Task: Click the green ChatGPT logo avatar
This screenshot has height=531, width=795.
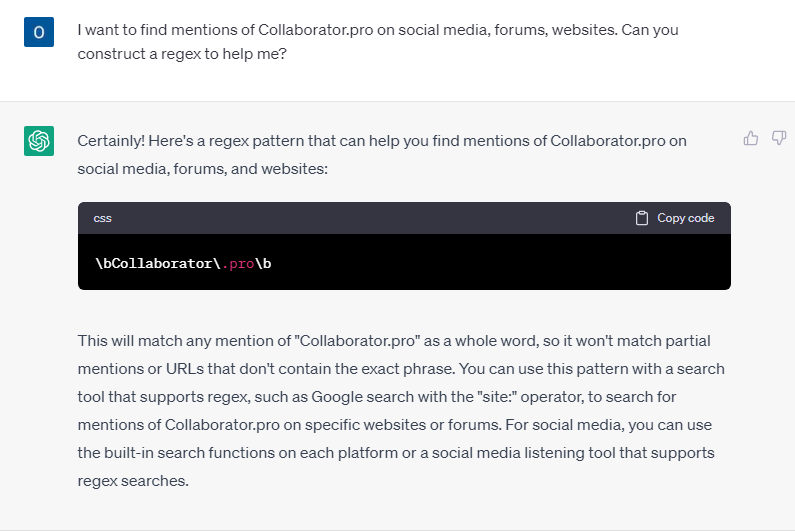Action: tap(38, 141)
